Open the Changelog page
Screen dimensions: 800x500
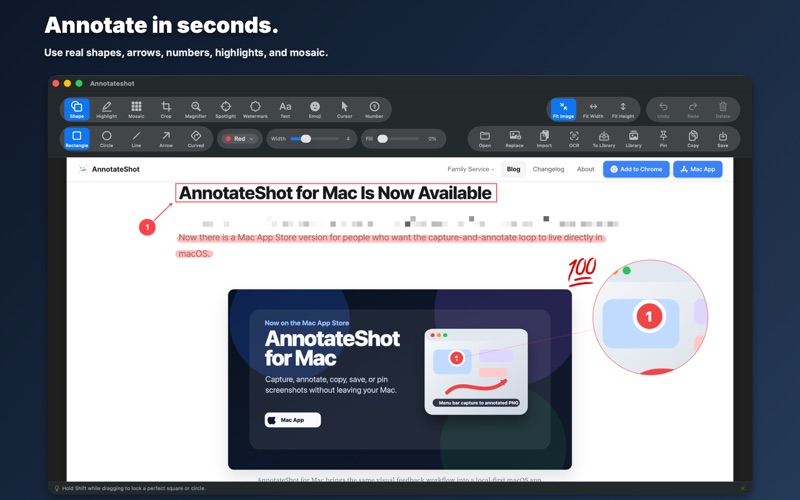548,169
